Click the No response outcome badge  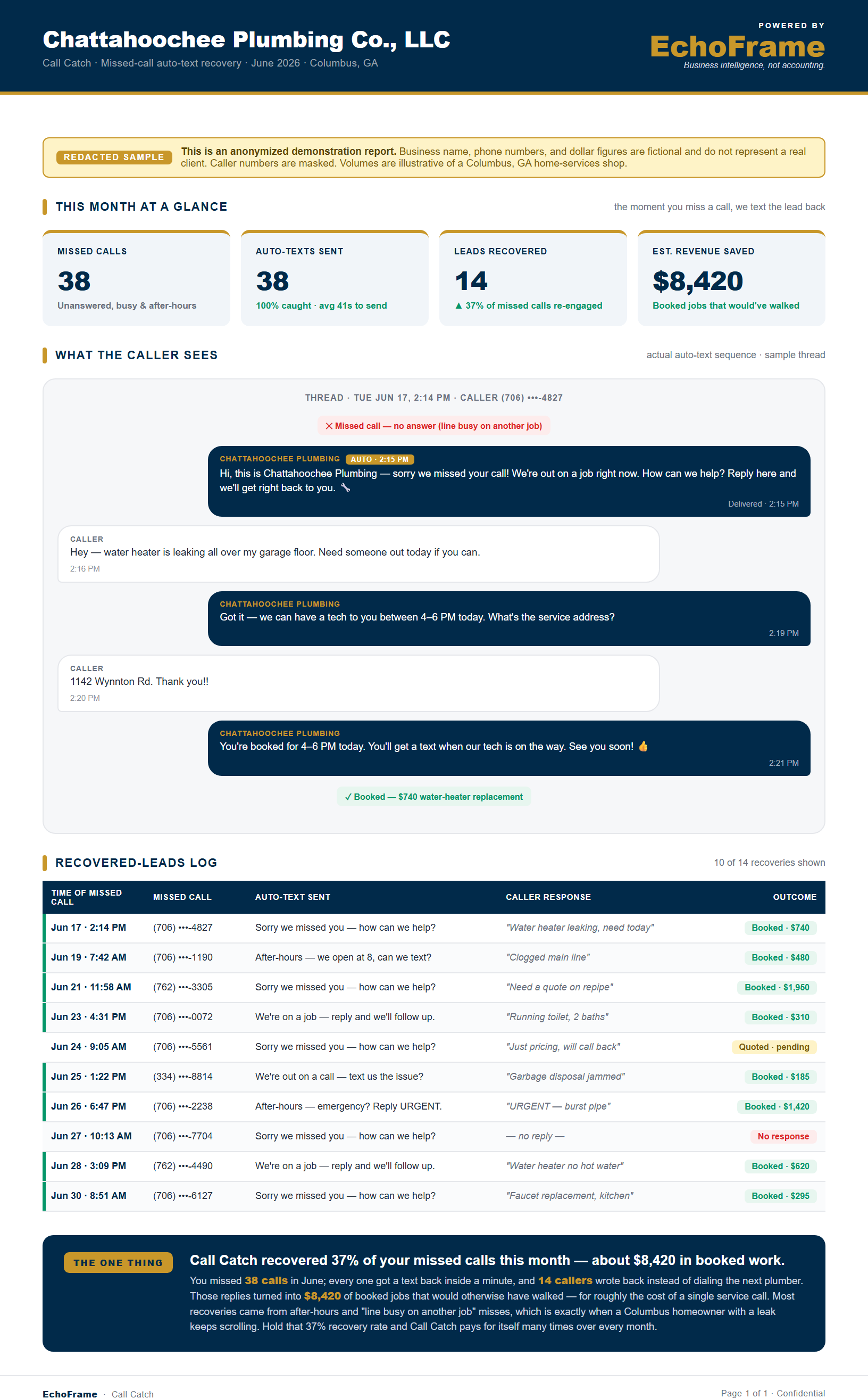coord(783,1137)
